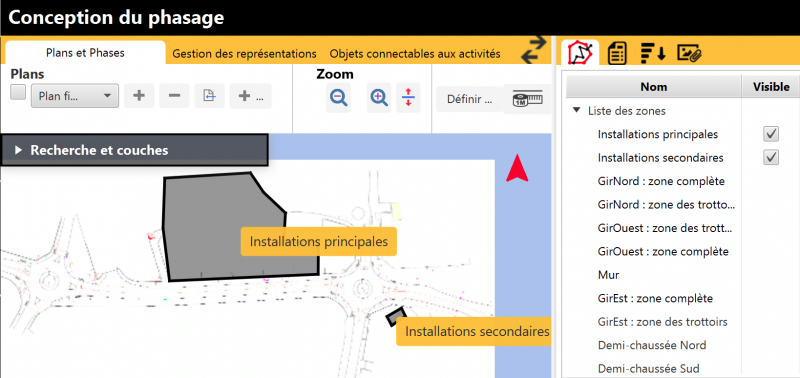The image size is (800, 378).
Task: Click the duplicate plan document icon
Action: pos(209,96)
